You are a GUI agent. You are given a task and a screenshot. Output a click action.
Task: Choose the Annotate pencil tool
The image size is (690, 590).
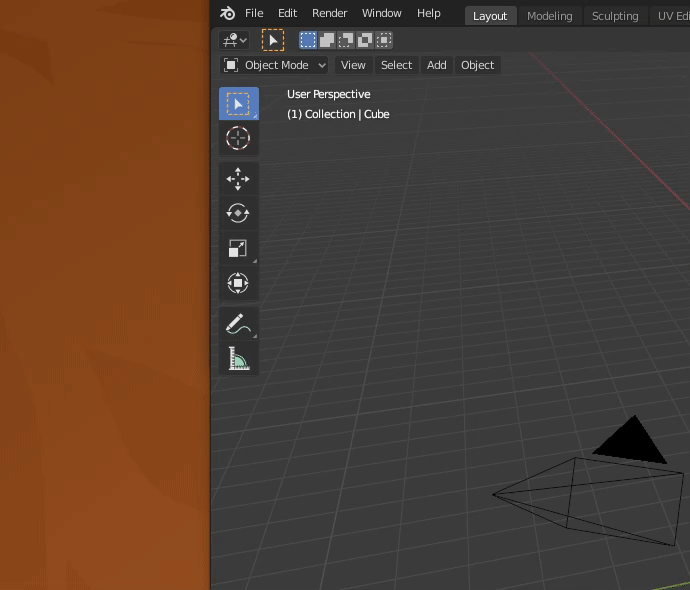[239, 324]
